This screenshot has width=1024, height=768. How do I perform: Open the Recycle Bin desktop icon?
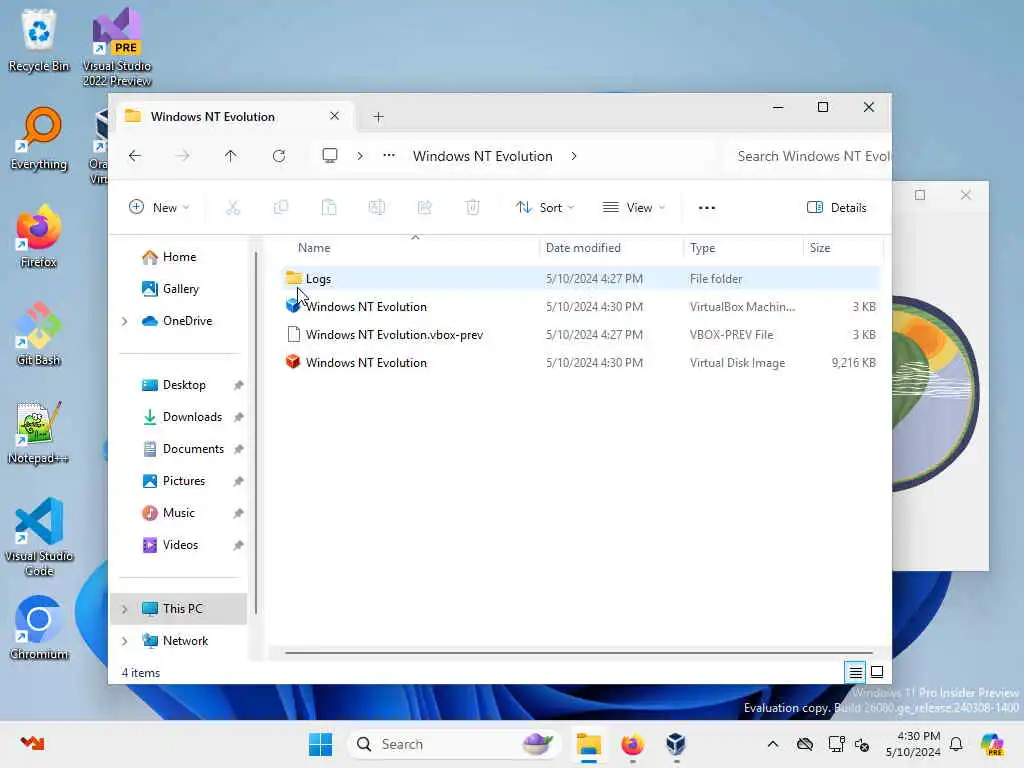(39, 40)
